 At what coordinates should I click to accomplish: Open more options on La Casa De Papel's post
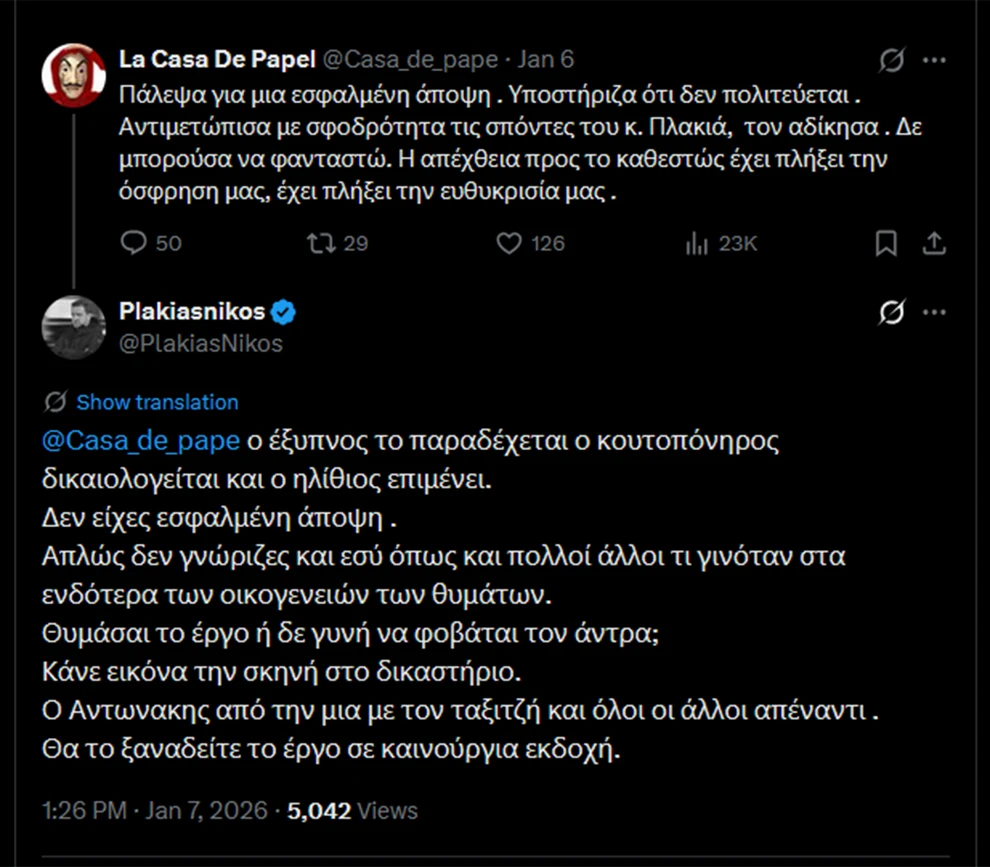(x=934, y=61)
